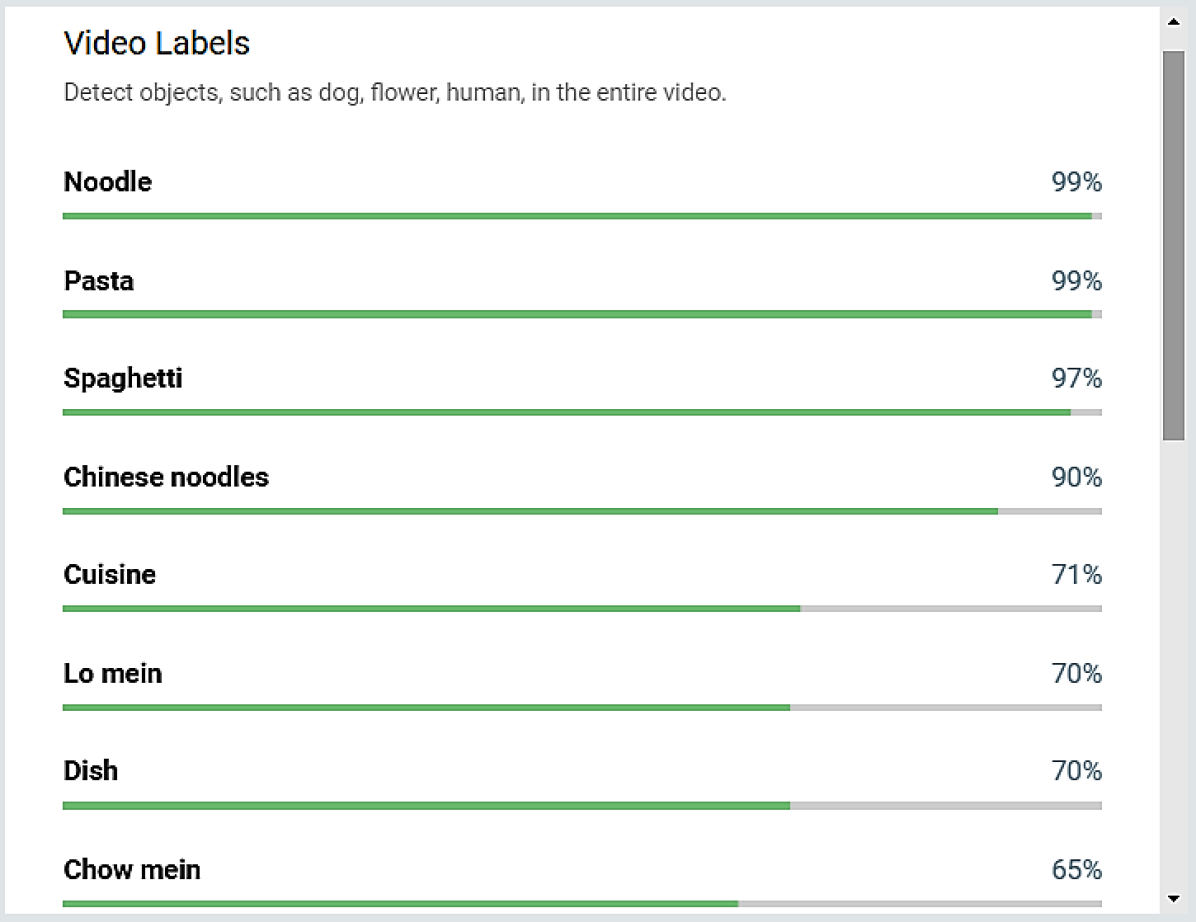Click the Noodle confidence bar

coord(582,216)
